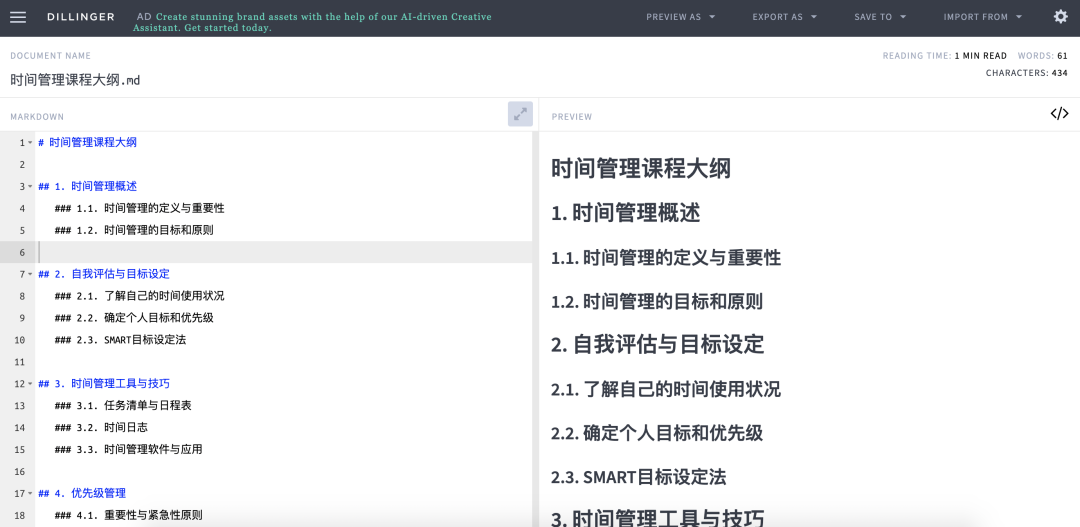The width and height of the screenshot is (1080, 527).
Task: Click preview heading '2.2. 确定个人目标和优先级'
Action: [x=656, y=433]
